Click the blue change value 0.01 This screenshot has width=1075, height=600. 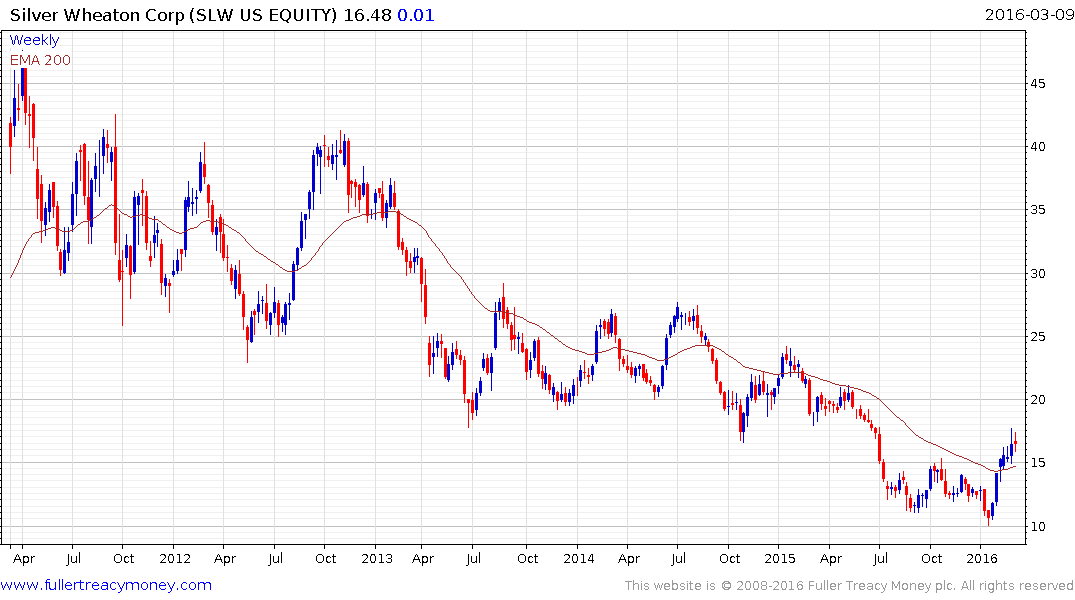pos(416,15)
